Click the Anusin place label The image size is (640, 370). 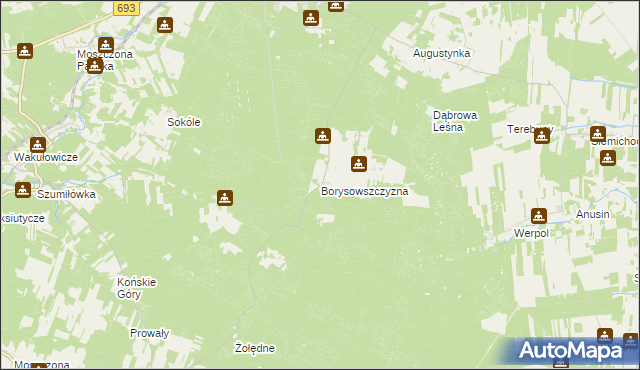point(593,214)
